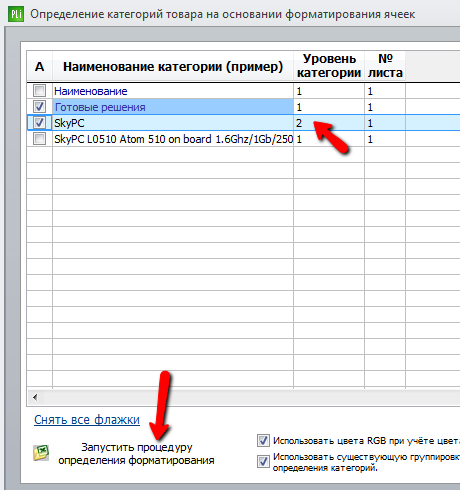Select the SkyPC L0510 Atom 510 name cell
460x490 pixels.
click(173, 139)
